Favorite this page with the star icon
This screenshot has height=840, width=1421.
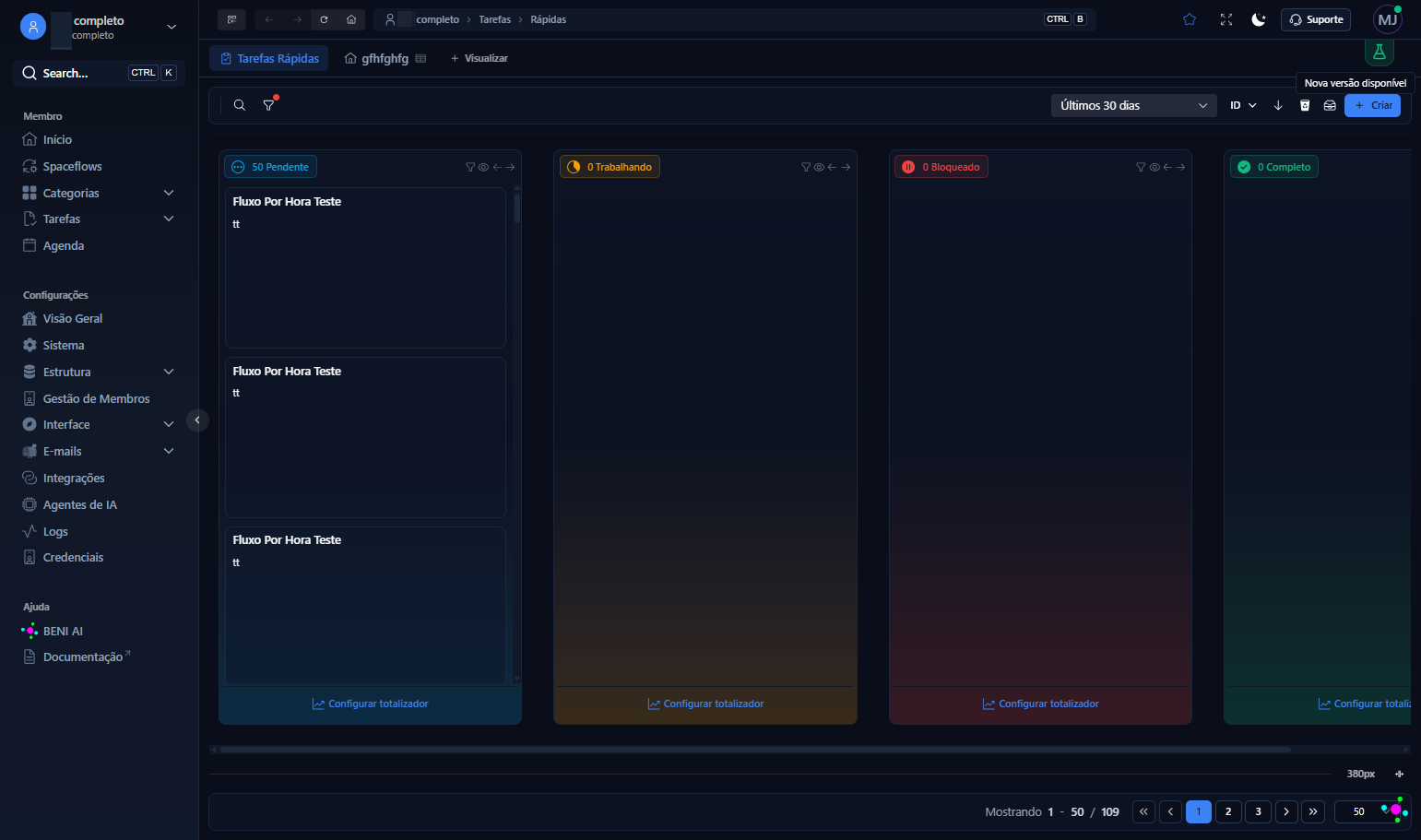click(1190, 19)
